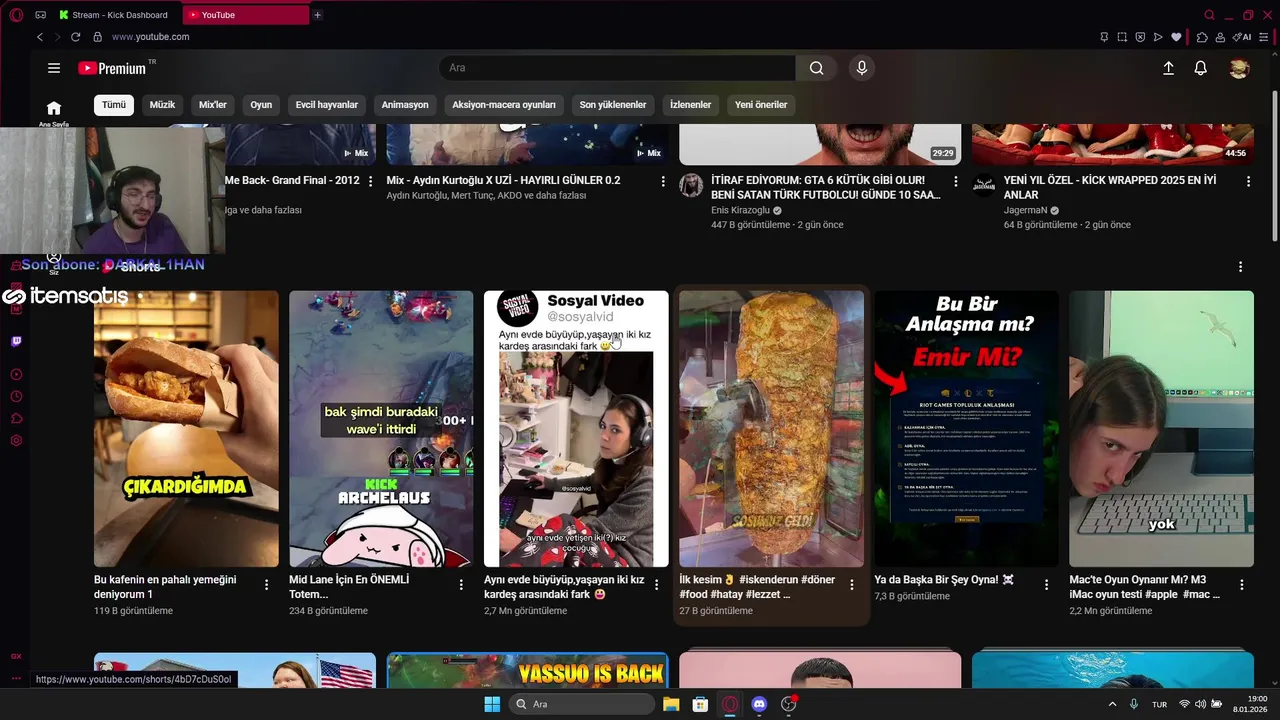The height and width of the screenshot is (720, 1280).
Task: Select the Tümü filter chip
Action: pos(114,104)
